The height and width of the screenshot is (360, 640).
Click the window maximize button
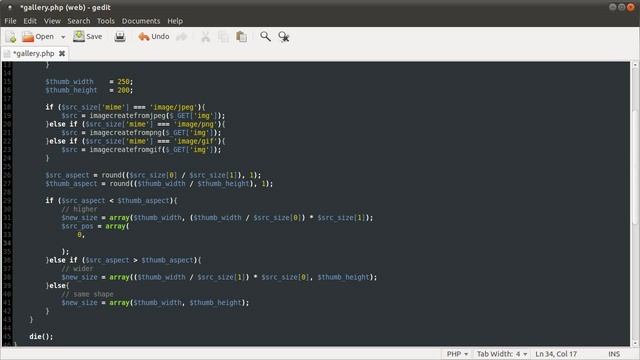tap(622, 7)
